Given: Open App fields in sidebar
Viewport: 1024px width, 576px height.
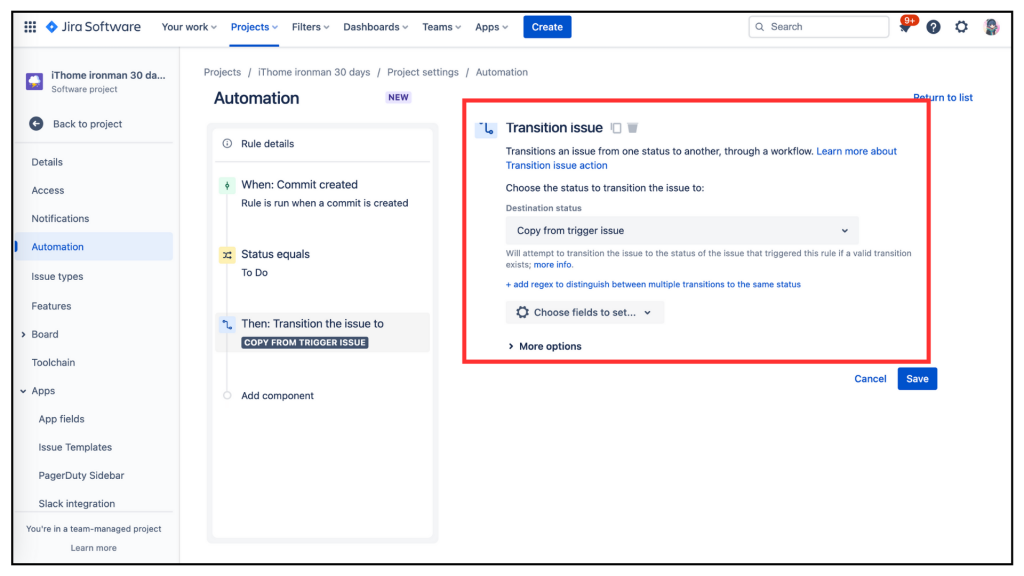Looking at the screenshot, I should 61,419.
